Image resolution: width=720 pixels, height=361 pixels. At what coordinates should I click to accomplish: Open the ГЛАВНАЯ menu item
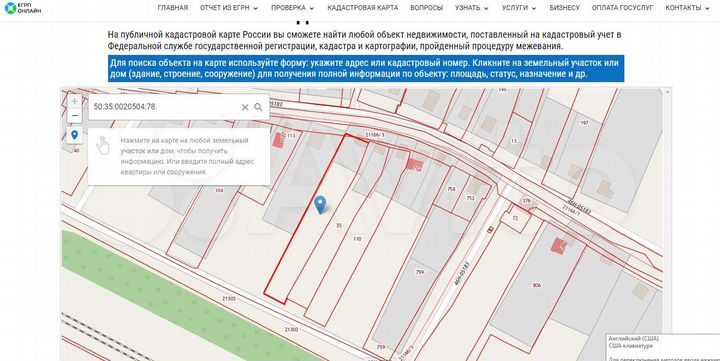(173, 8)
